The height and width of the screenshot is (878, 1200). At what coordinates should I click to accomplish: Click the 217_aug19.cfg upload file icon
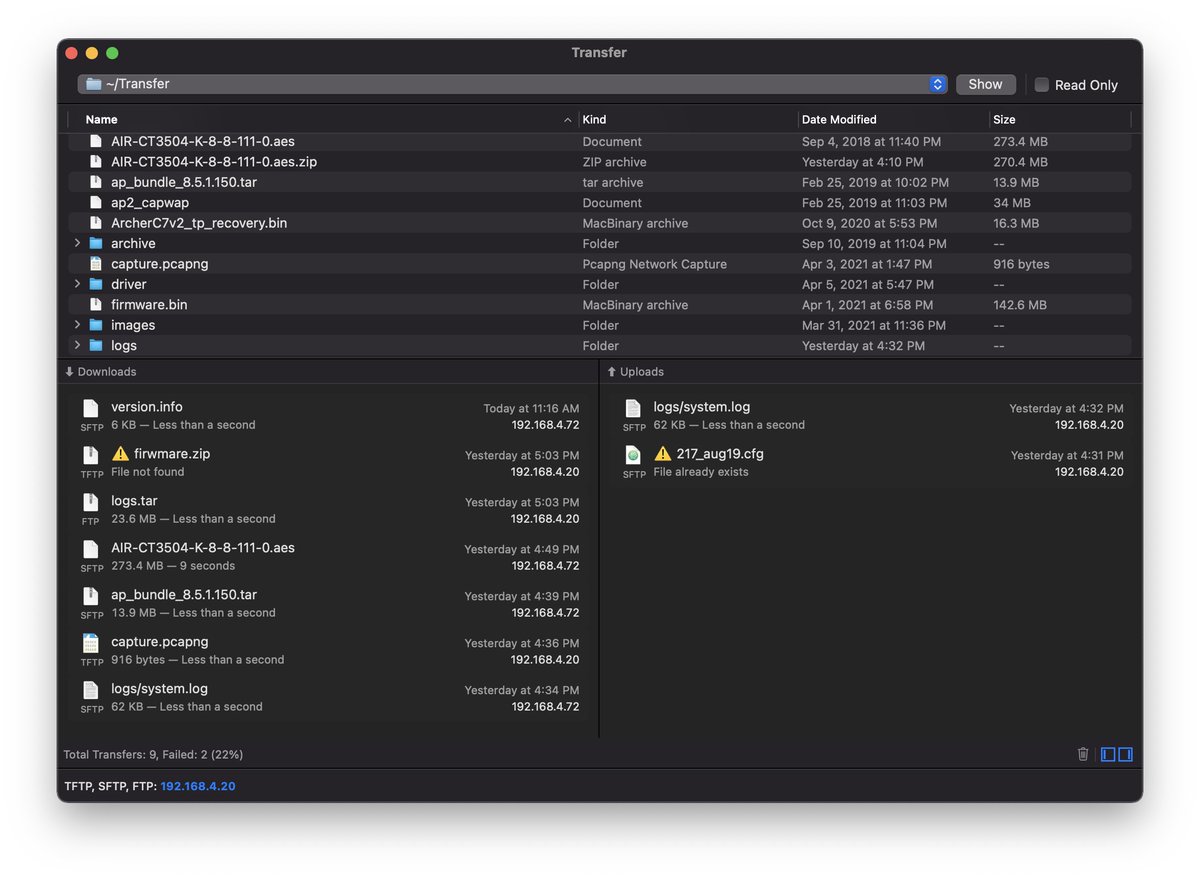point(633,455)
